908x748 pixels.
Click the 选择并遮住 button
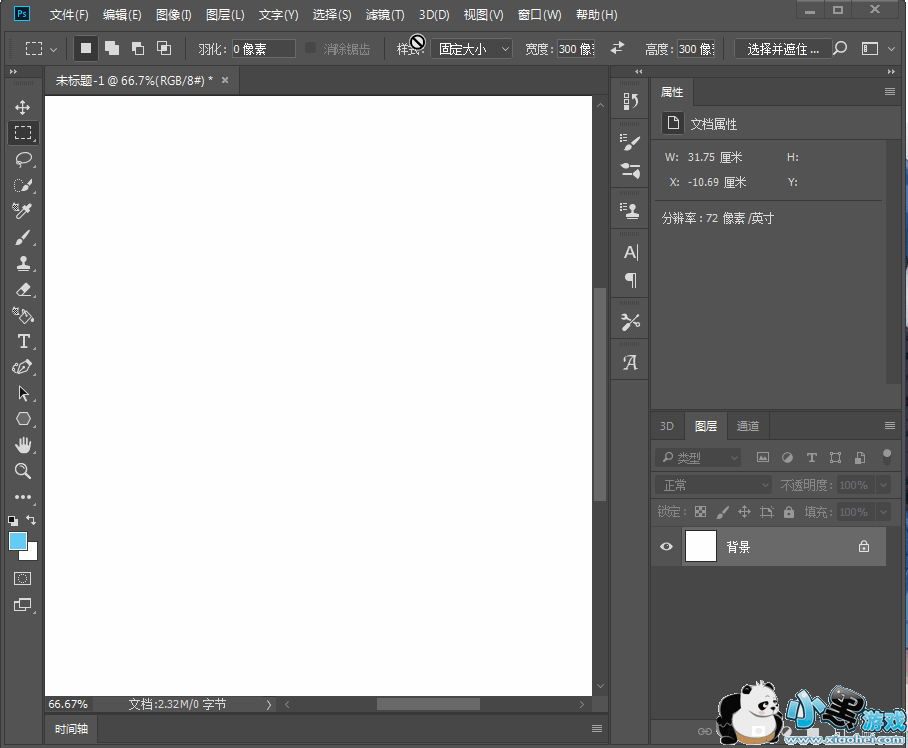(x=782, y=48)
